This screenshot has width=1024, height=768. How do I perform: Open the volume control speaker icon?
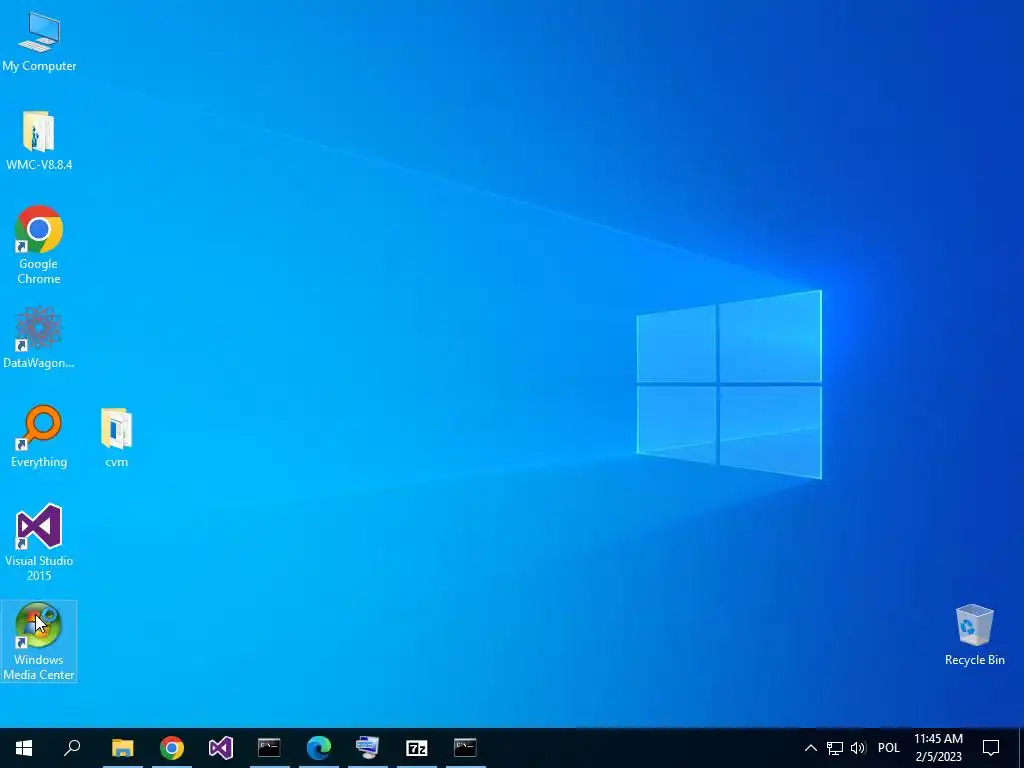[858, 748]
